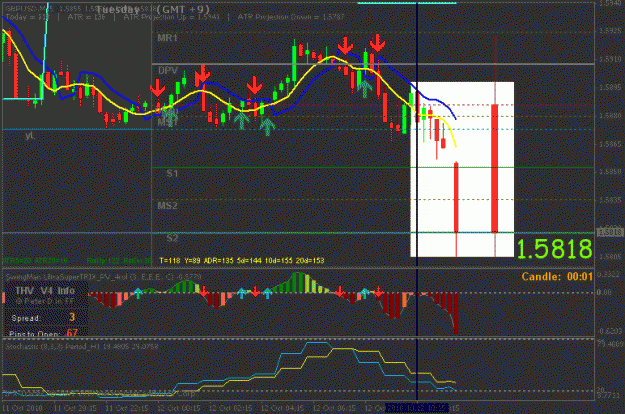Click the MR1 pivot level label
Viewport: 625px width, 414px height.
pos(167,38)
